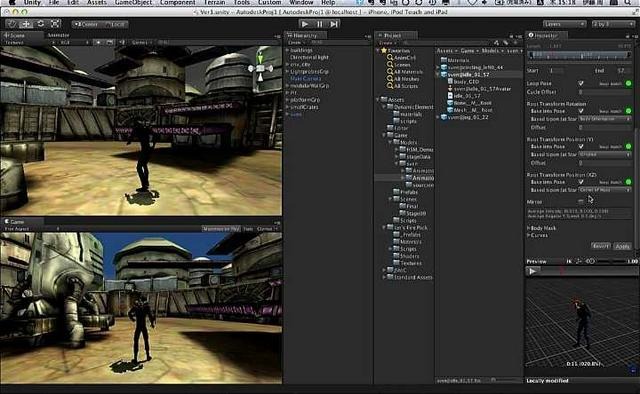
Task: Switch to the Animator tab
Action: point(58,35)
